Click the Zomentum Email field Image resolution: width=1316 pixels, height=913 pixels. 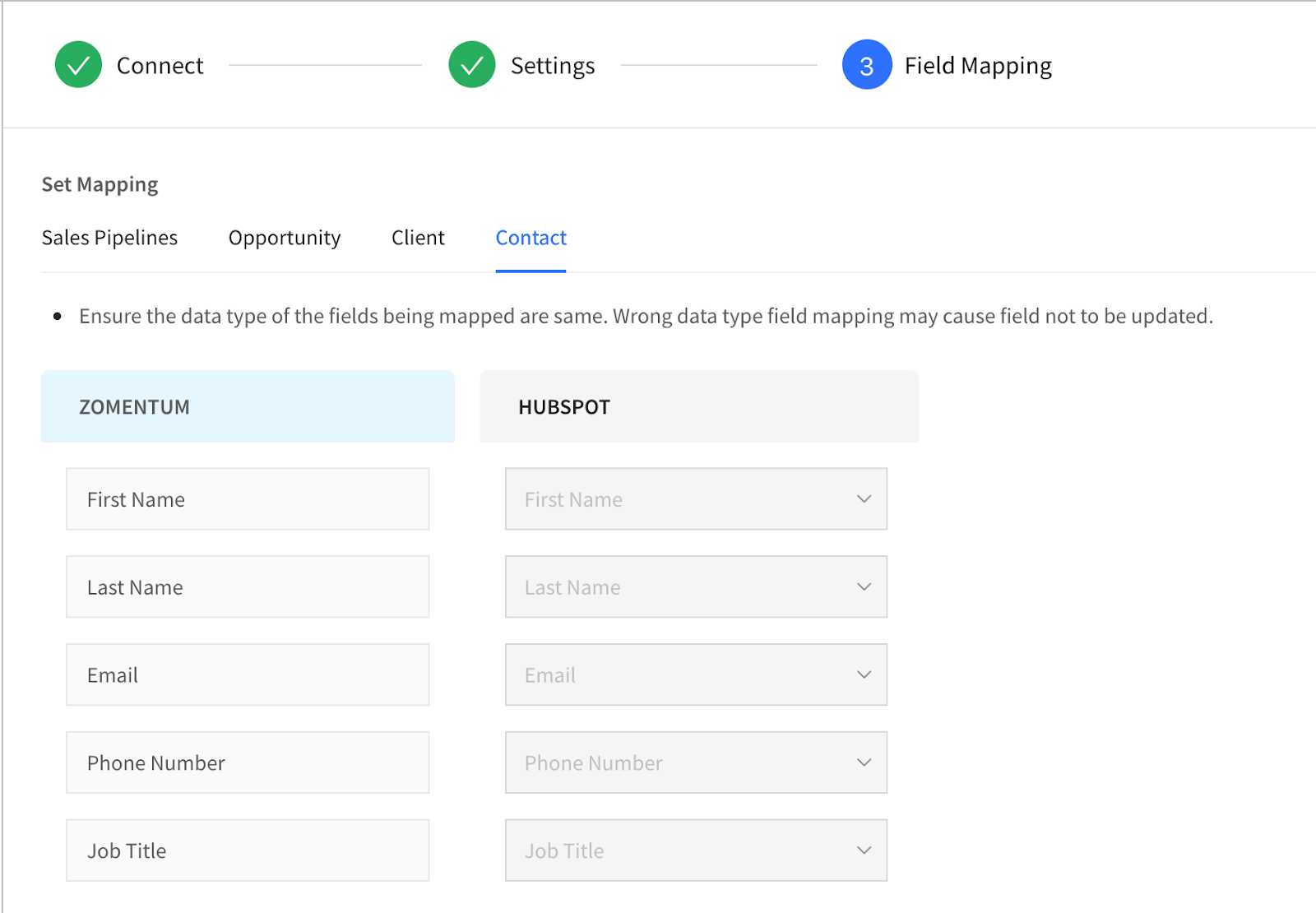[x=248, y=675]
